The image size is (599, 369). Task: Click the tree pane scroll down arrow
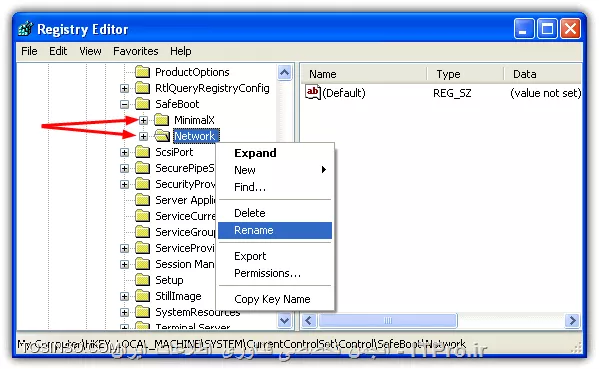[285, 320]
